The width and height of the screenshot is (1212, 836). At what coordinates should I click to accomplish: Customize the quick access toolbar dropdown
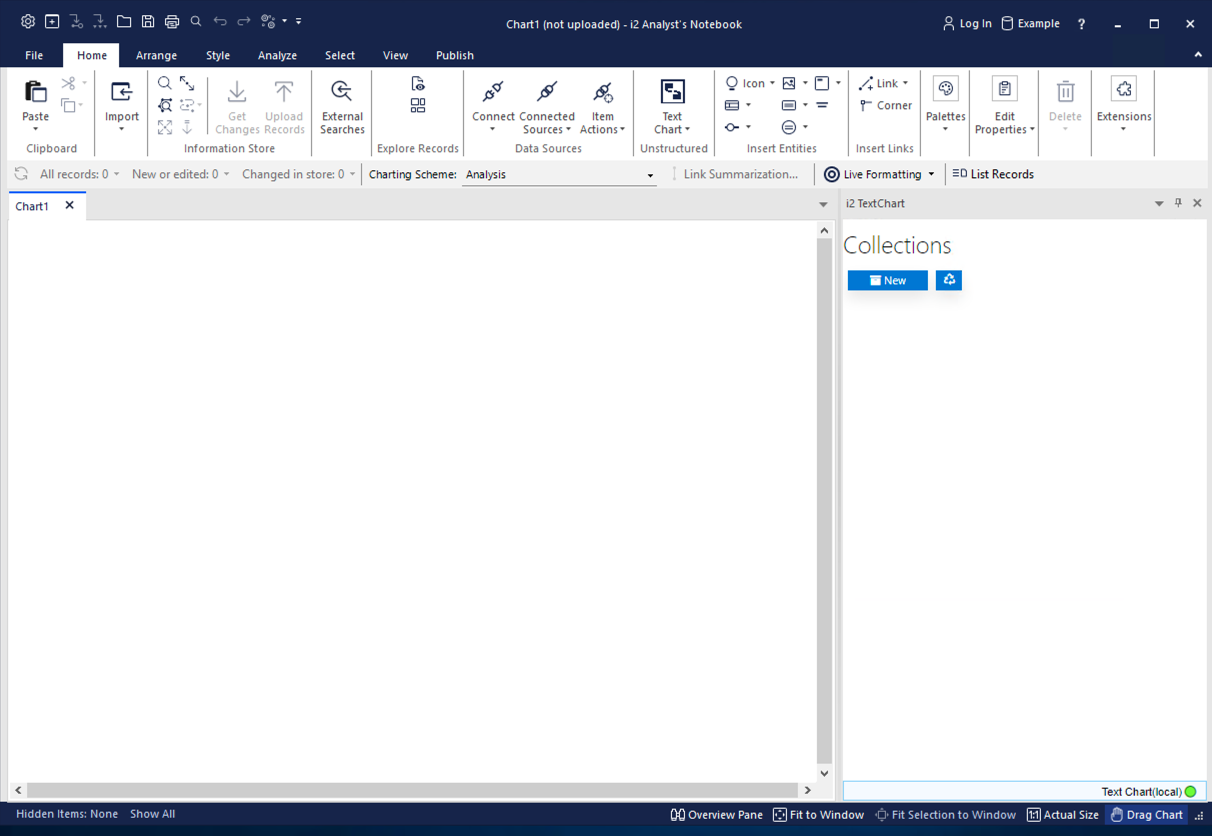298,21
